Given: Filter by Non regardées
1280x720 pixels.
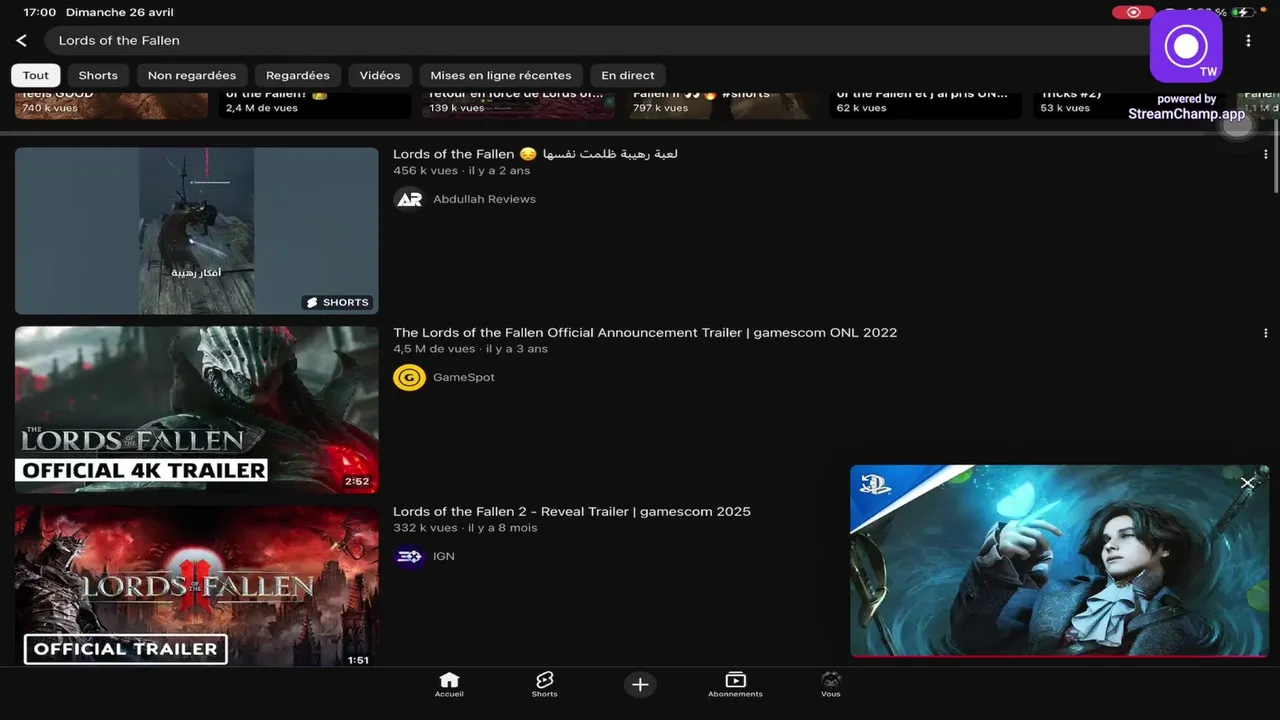Looking at the screenshot, I should pos(192,75).
